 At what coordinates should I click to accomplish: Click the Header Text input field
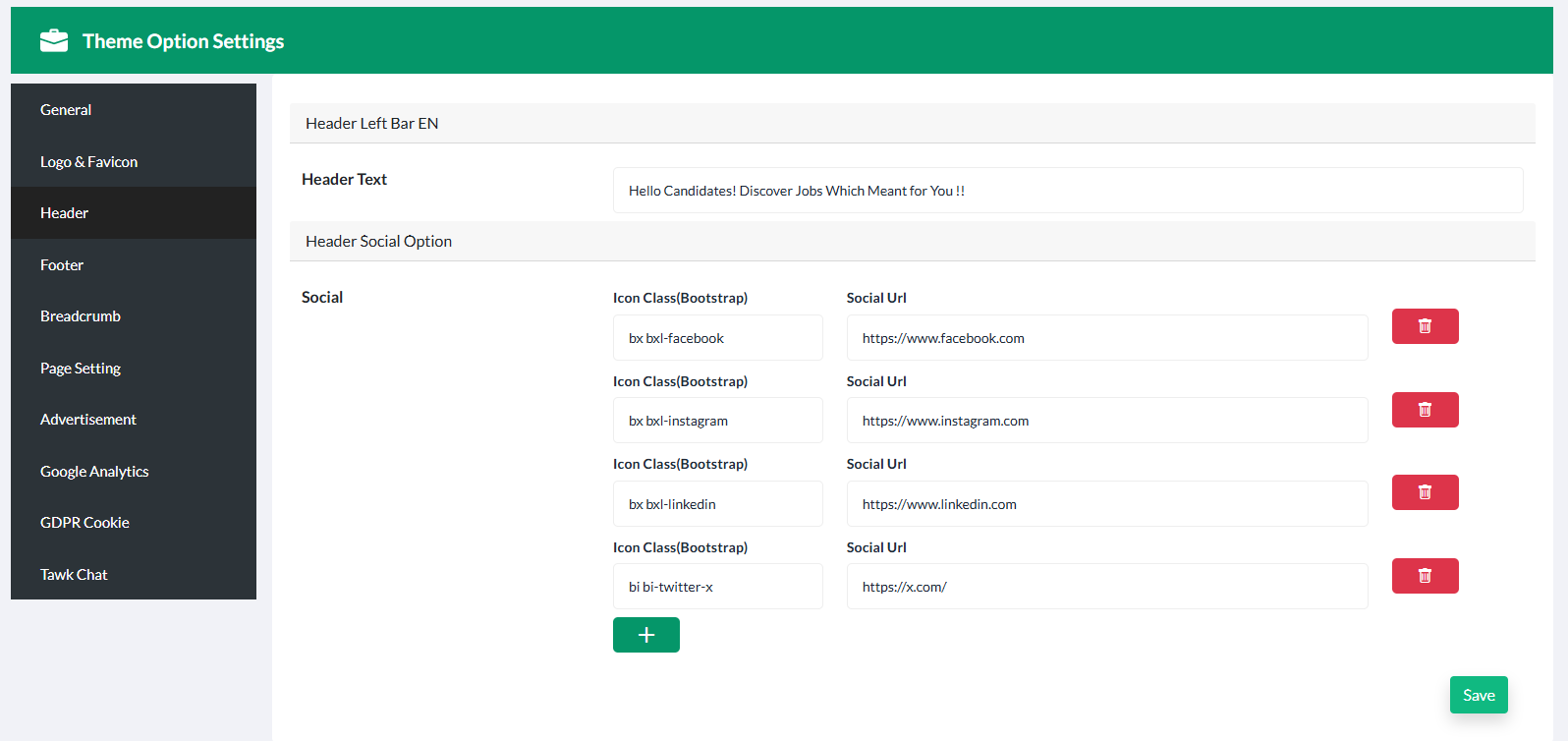[1067, 191]
